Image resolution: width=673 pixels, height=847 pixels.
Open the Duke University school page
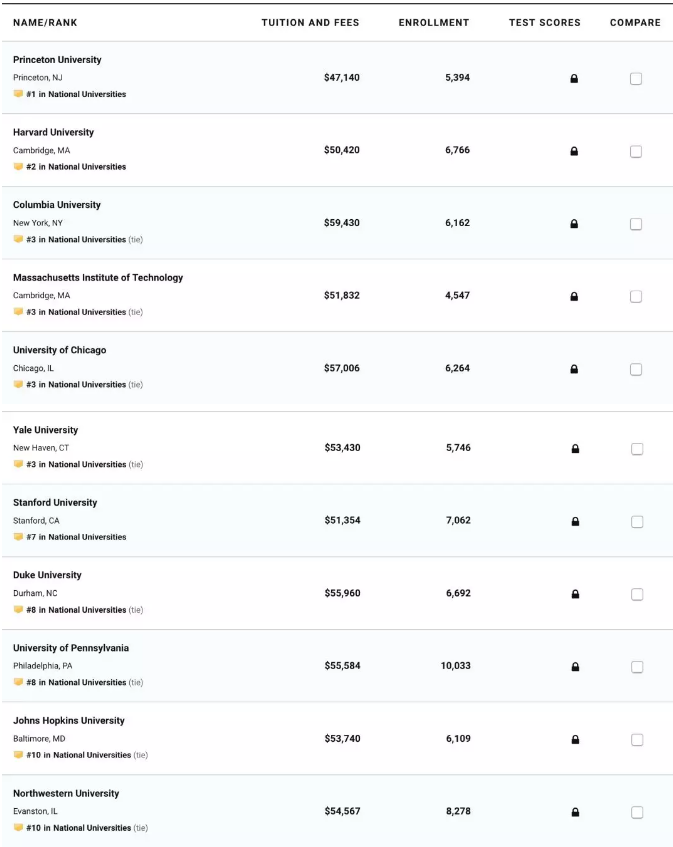tap(47, 575)
